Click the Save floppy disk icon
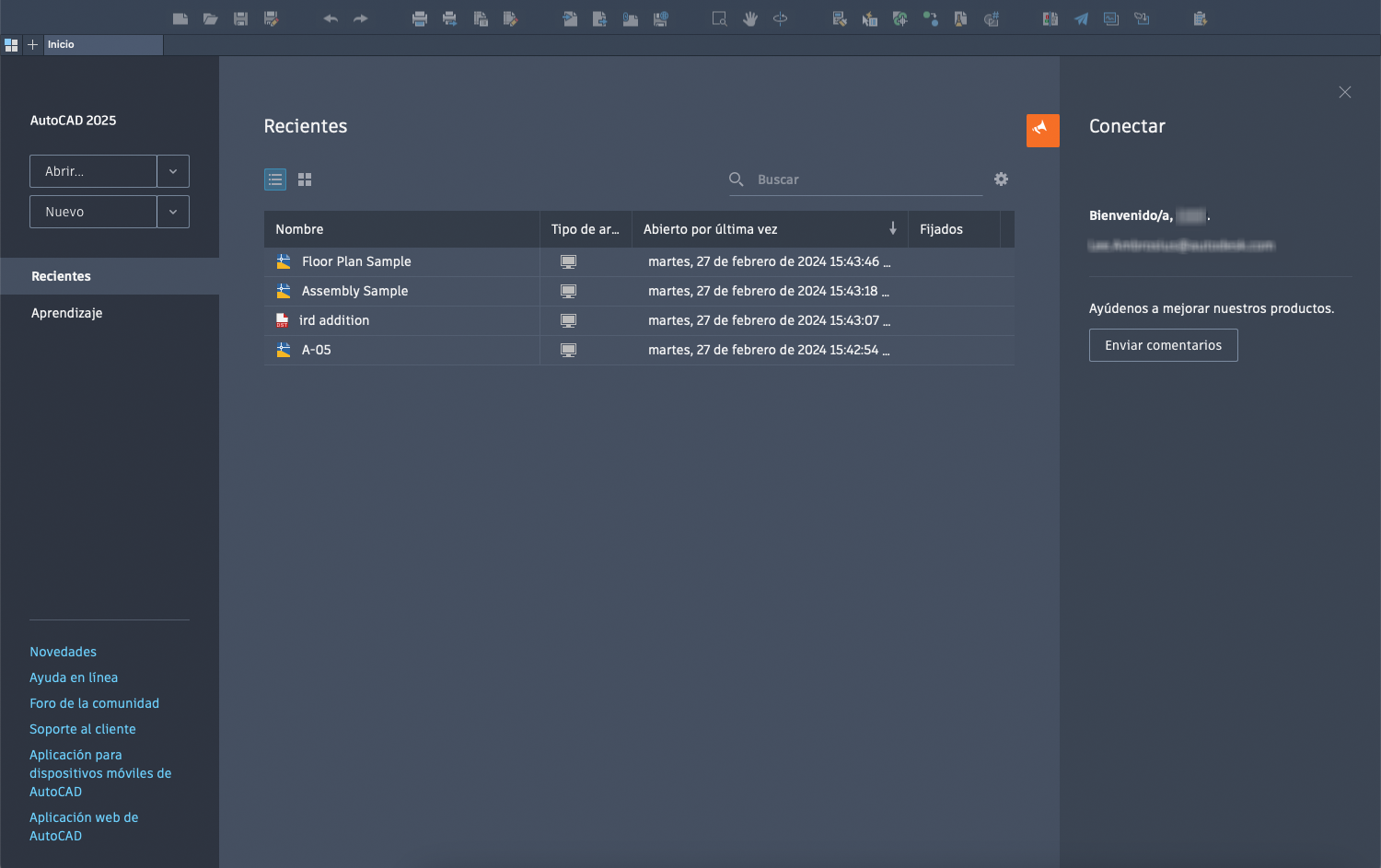 point(241,18)
